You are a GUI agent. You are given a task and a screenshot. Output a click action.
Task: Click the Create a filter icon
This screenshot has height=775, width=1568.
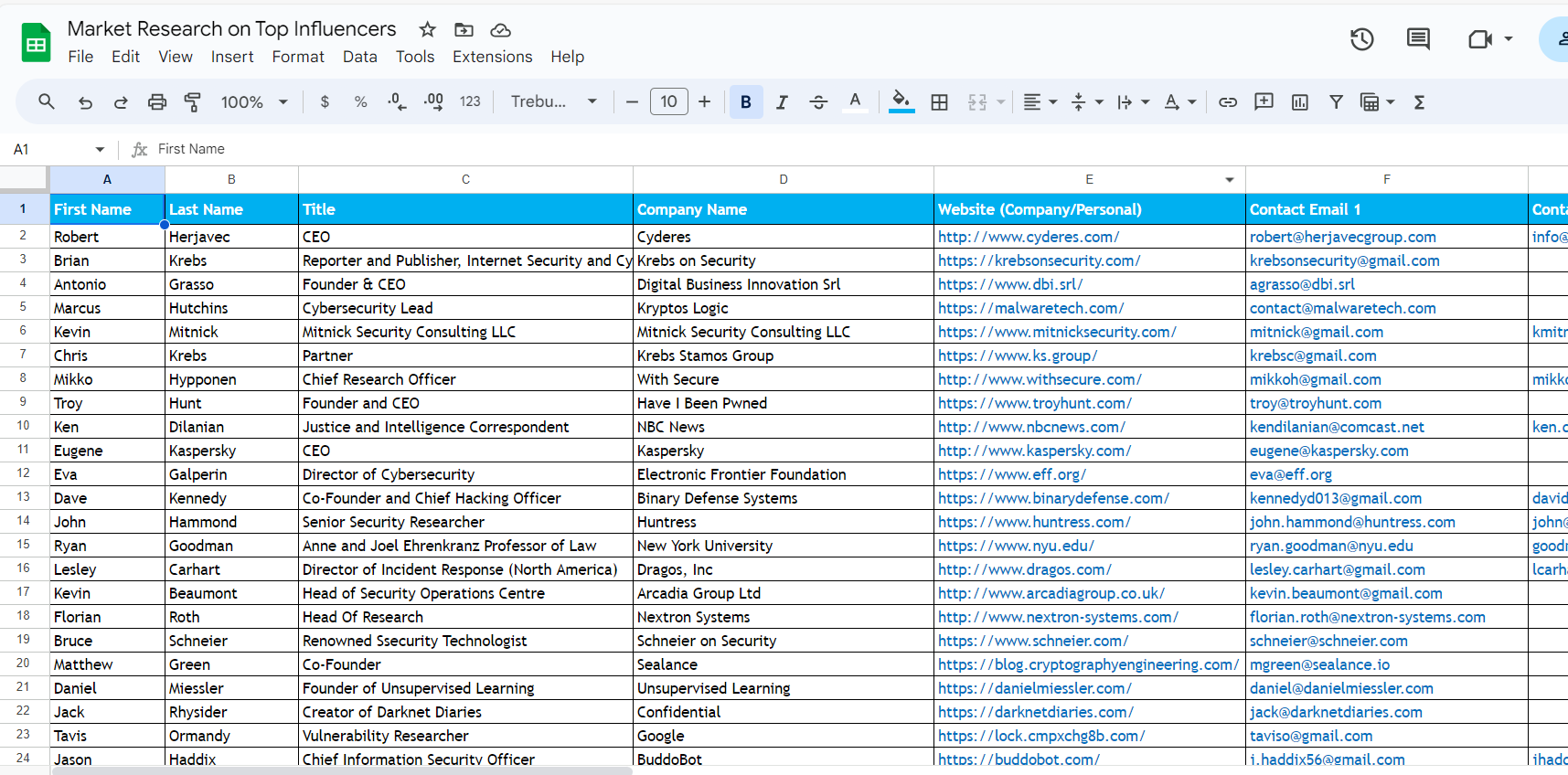(x=1336, y=102)
